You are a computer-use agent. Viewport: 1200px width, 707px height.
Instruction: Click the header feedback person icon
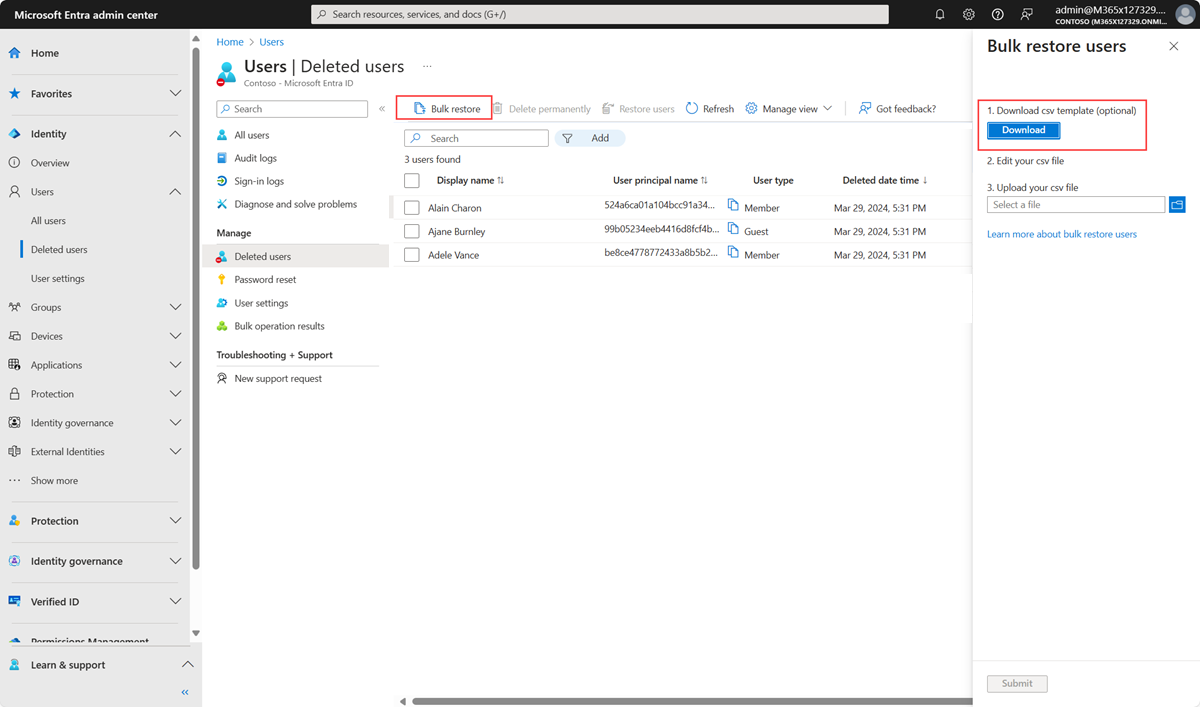(1027, 15)
